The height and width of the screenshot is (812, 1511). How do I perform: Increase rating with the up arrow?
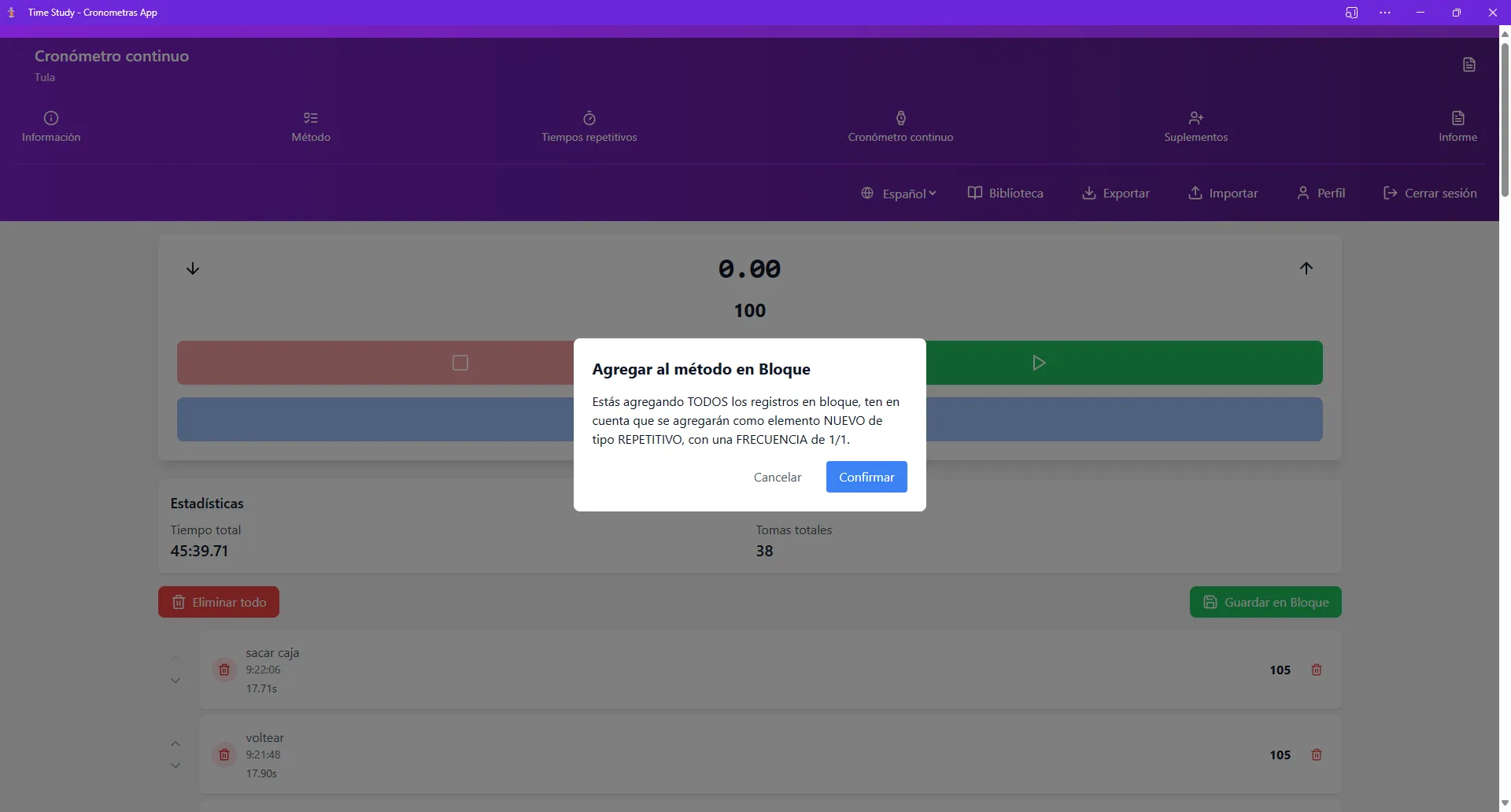[x=1306, y=268]
